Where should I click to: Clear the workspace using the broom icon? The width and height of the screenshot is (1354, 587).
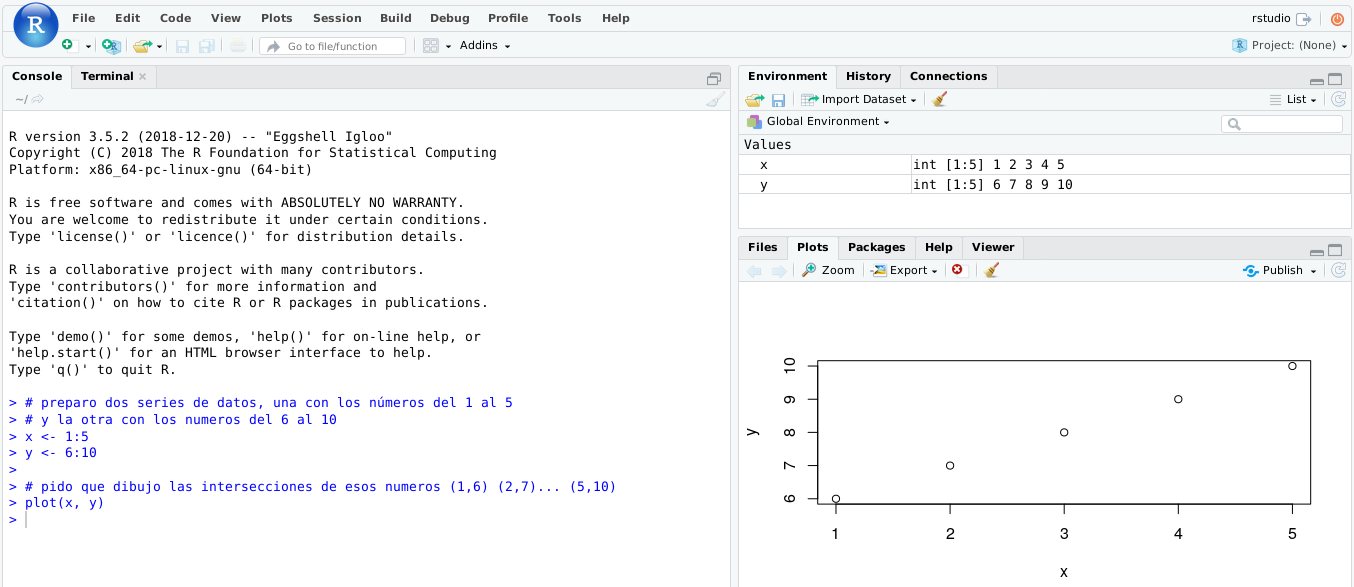coord(938,99)
